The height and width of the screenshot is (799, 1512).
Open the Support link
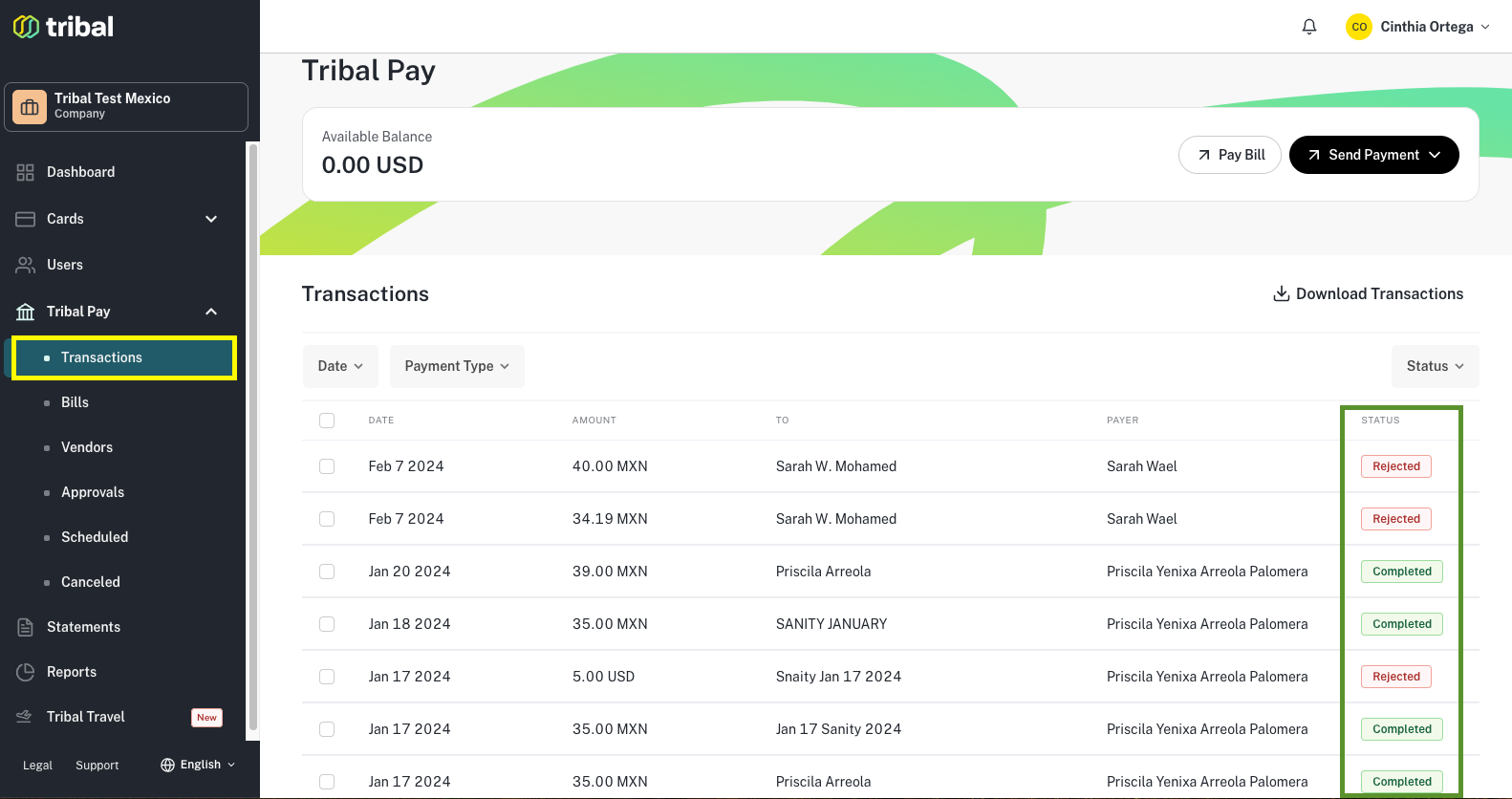(x=97, y=766)
